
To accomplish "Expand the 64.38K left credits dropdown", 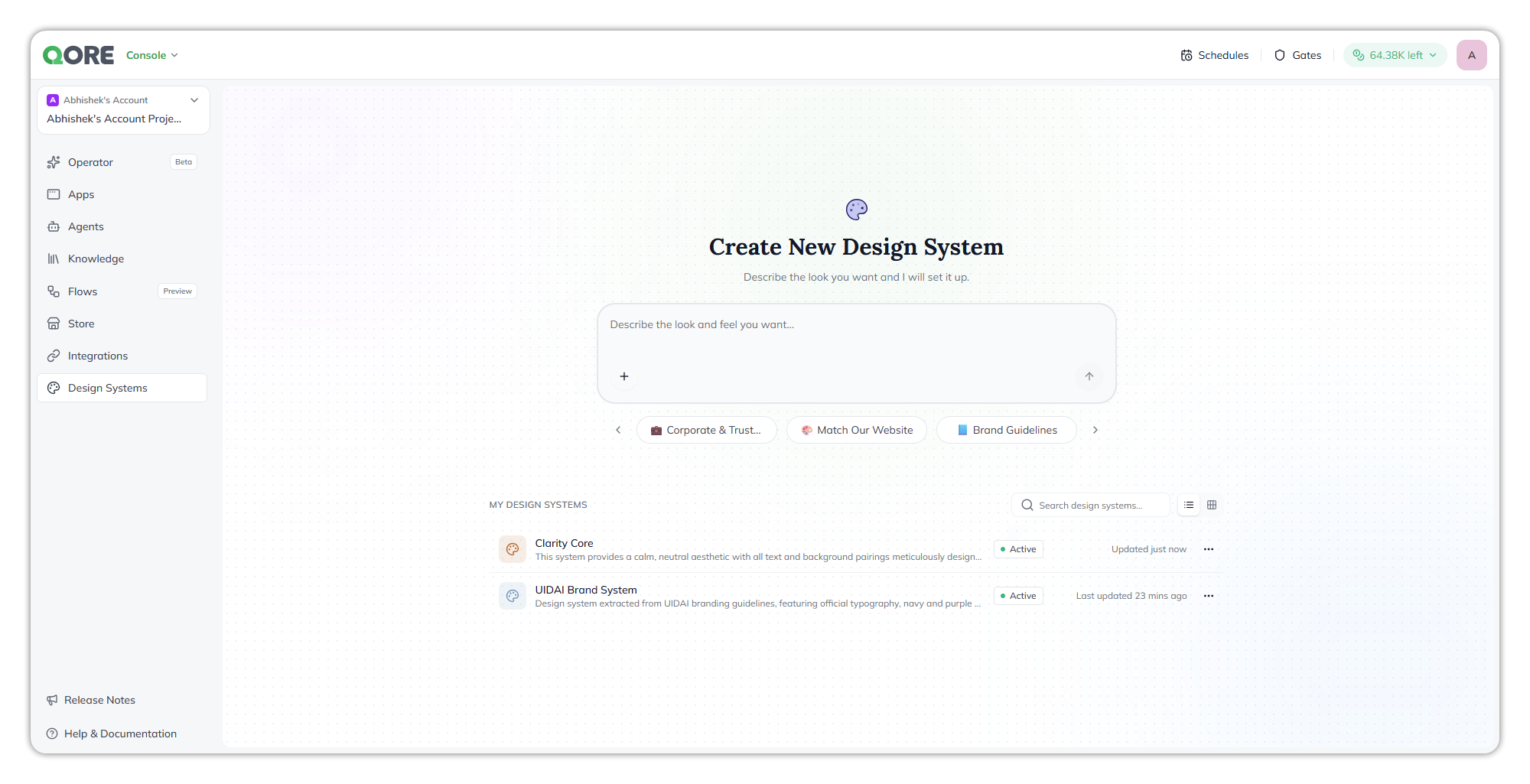I will click(1395, 55).
